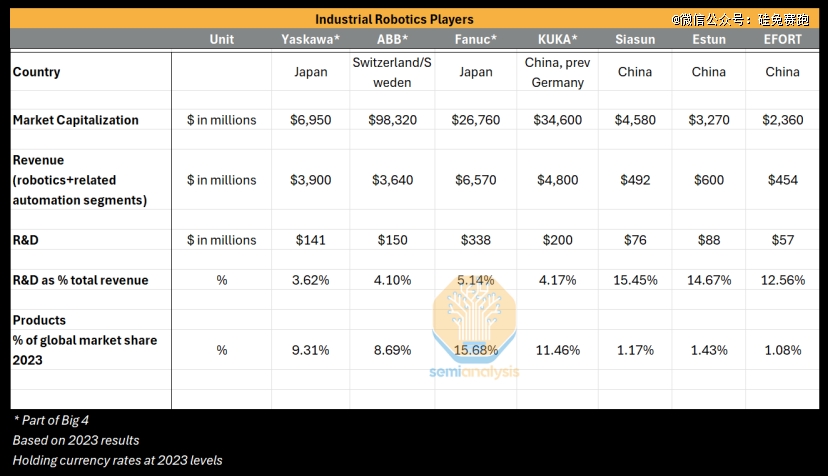Click the Yaskawa* column header
The width and height of the screenshot is (828, 476).
tap(310, 40)
